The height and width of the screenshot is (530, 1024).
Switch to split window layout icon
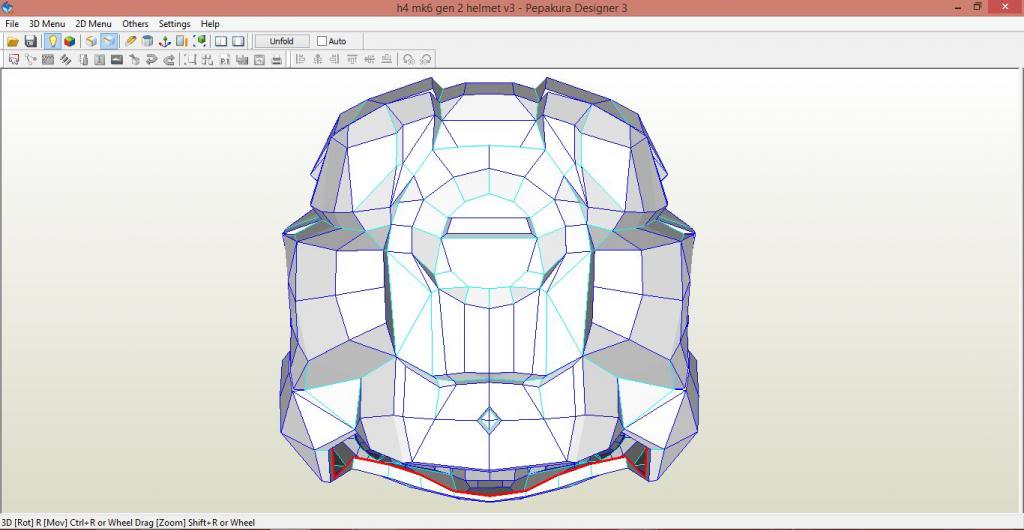[x=221, y=41]
